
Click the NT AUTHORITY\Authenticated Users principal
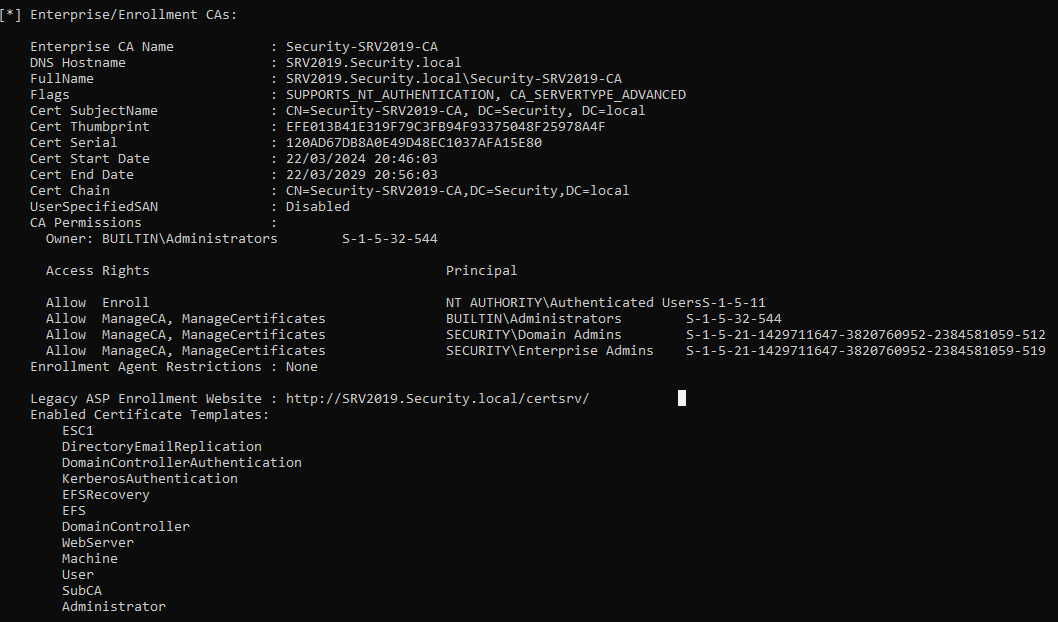pos(573,303)
